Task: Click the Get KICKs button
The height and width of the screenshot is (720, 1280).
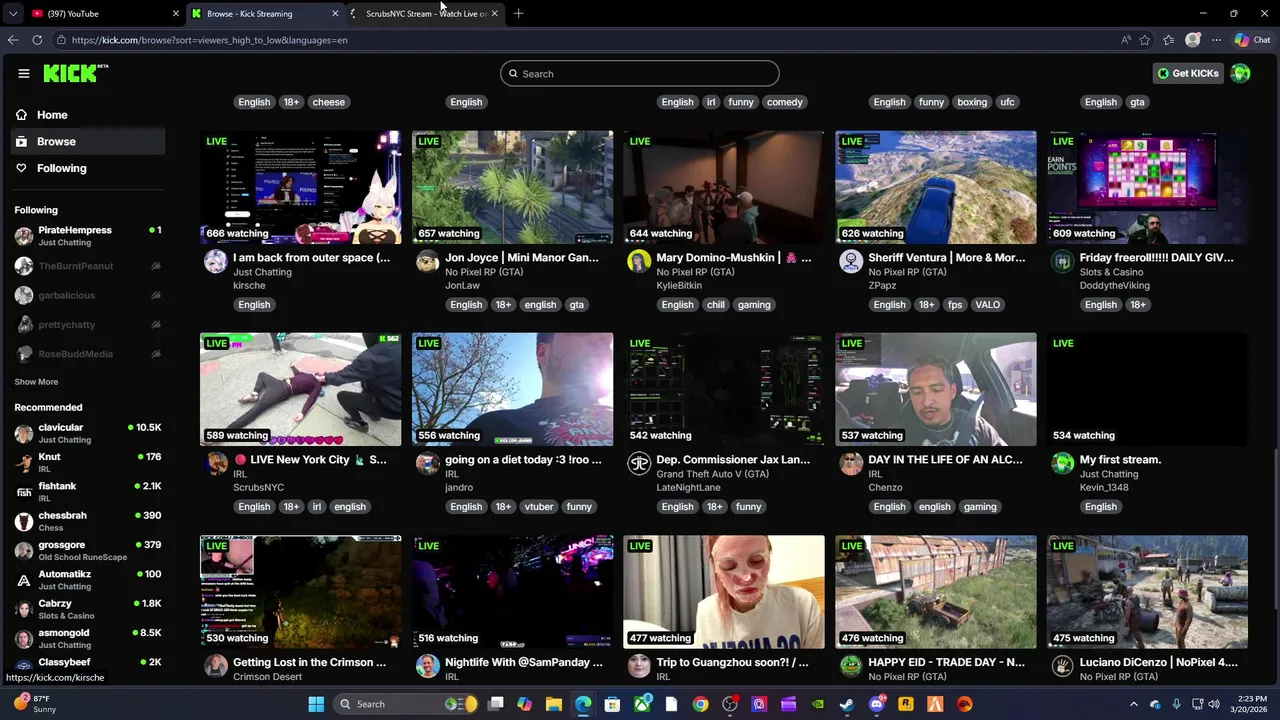Action: (1188, 73)
